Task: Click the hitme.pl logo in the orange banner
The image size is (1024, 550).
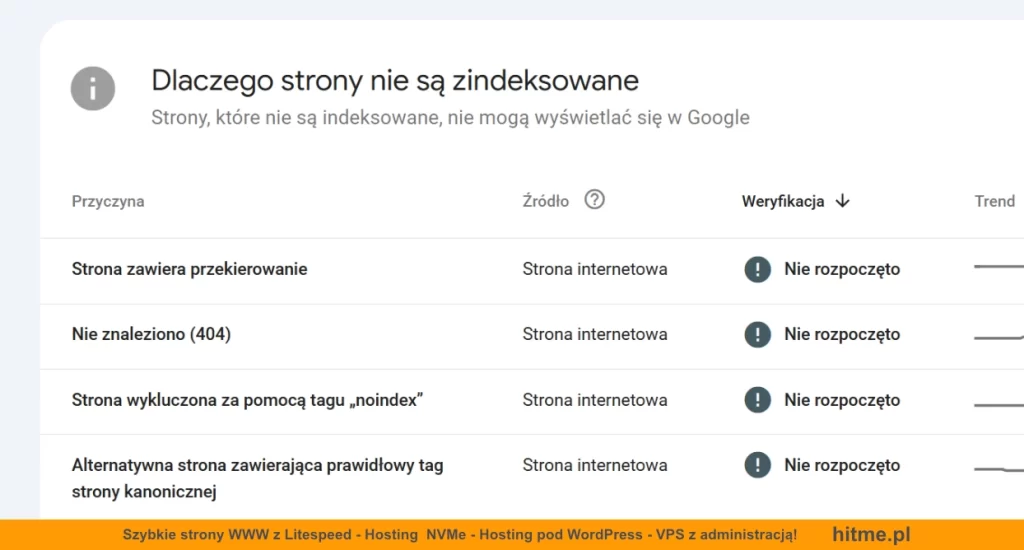Action: pos(871,534)
